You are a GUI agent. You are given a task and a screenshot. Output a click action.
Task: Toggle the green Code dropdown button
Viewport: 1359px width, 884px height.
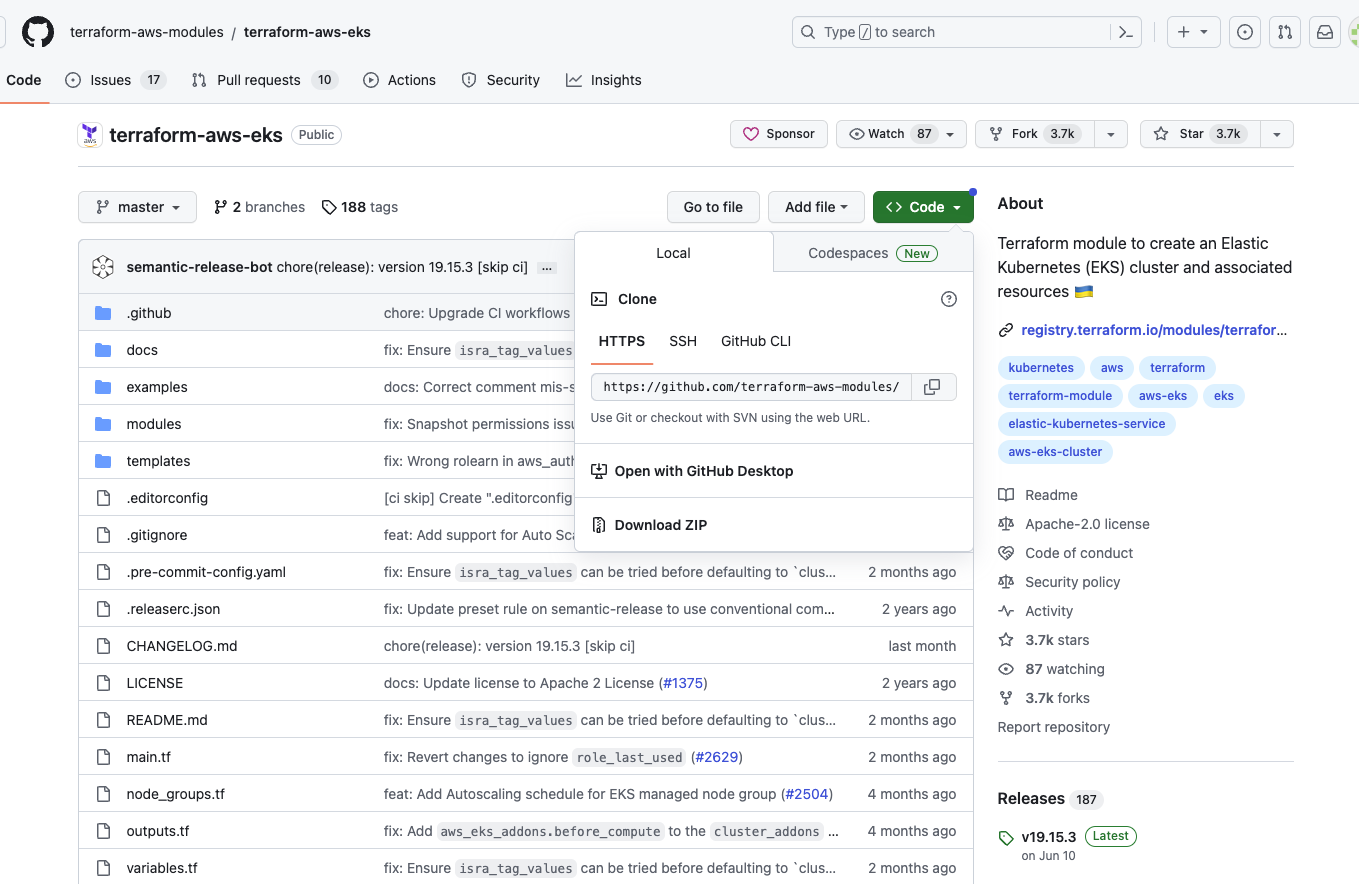pyautogui.click(x=923, y=207)
